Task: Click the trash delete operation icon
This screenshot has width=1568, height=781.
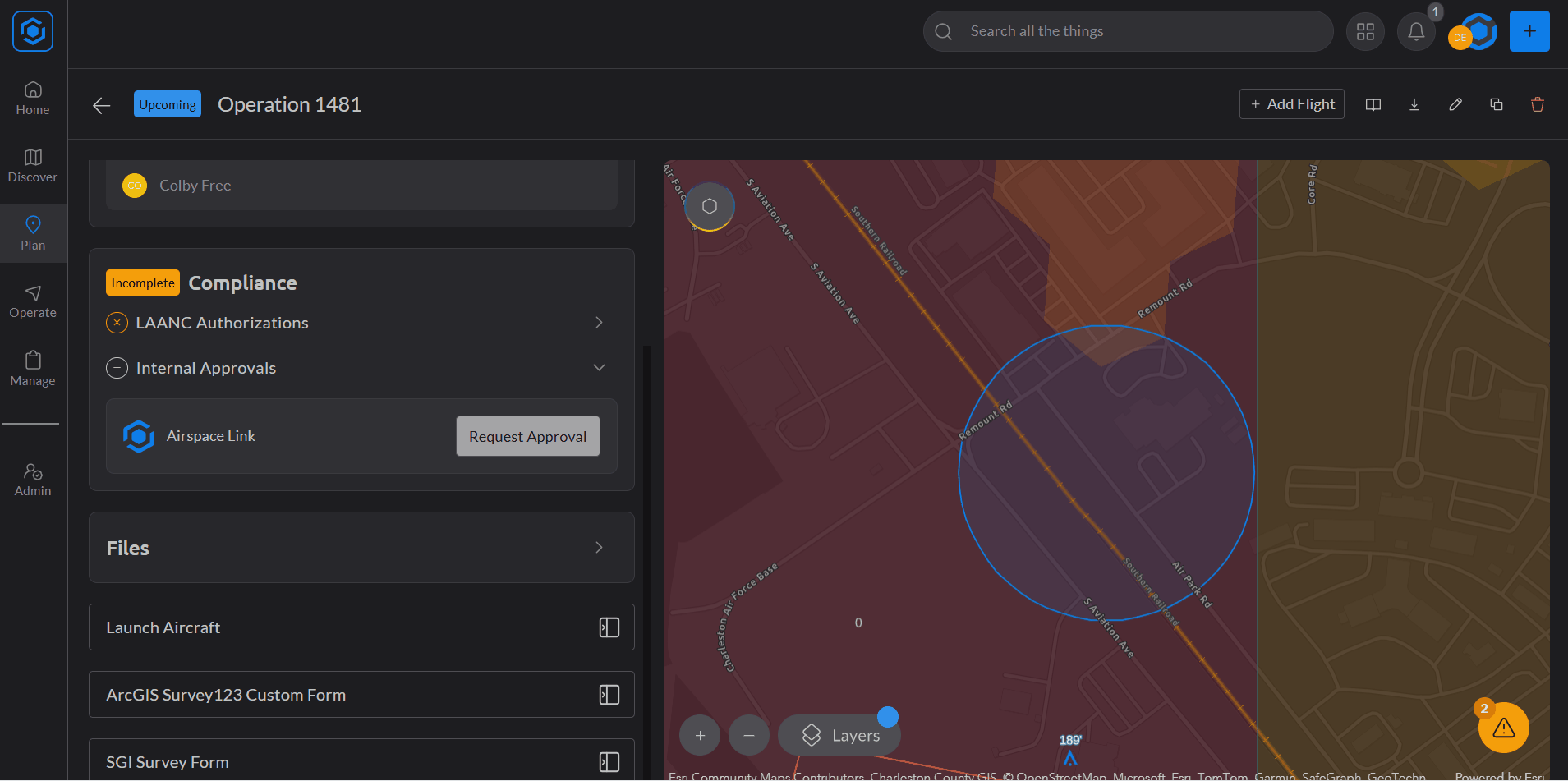Action: point(1537,104)
